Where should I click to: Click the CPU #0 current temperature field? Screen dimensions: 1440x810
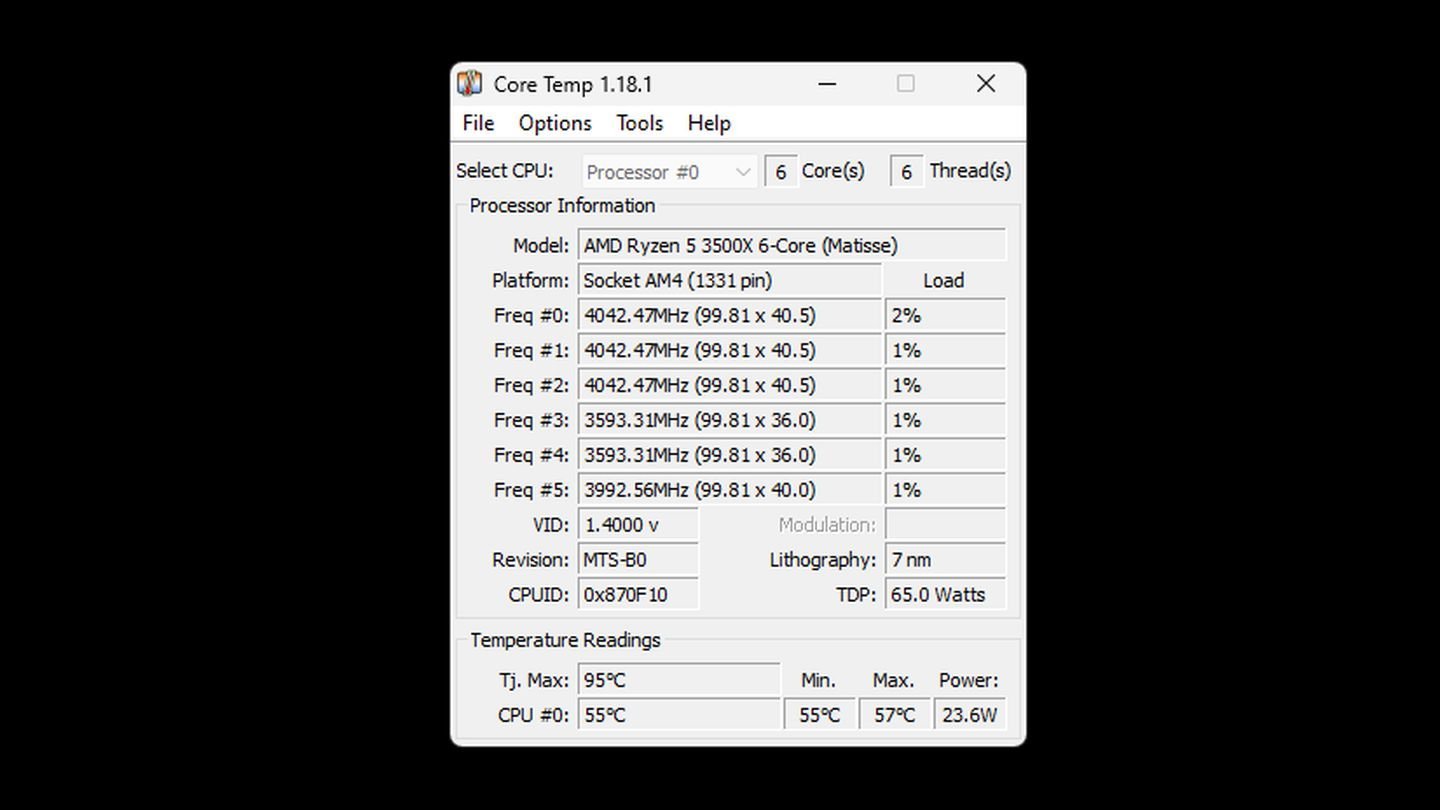point(679,715)
